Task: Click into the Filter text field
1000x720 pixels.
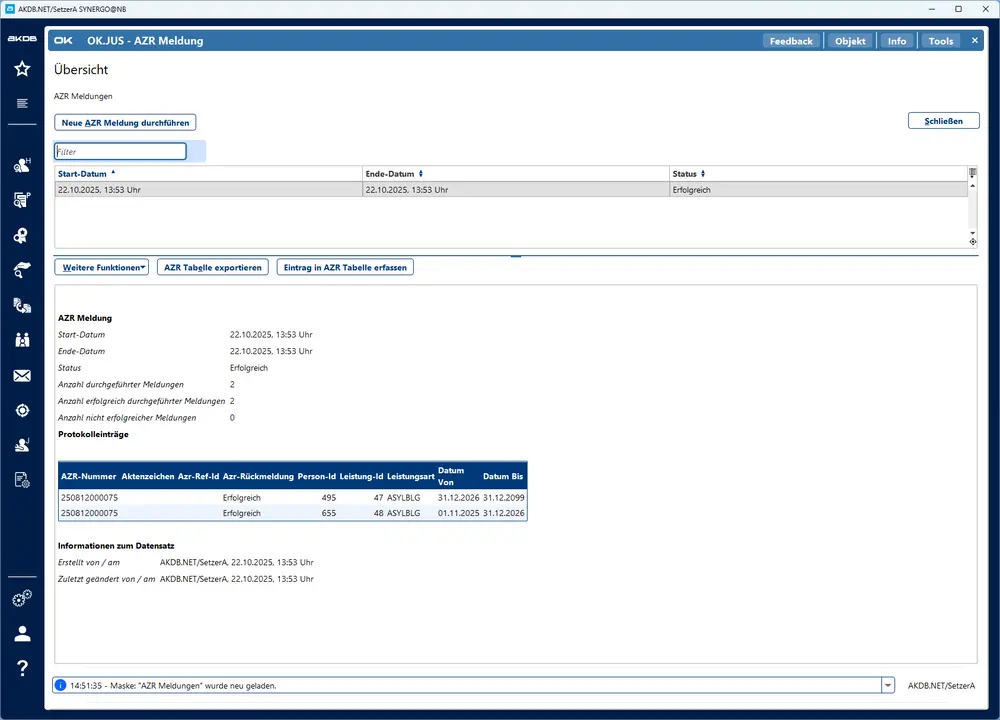Action: [120, 152]
